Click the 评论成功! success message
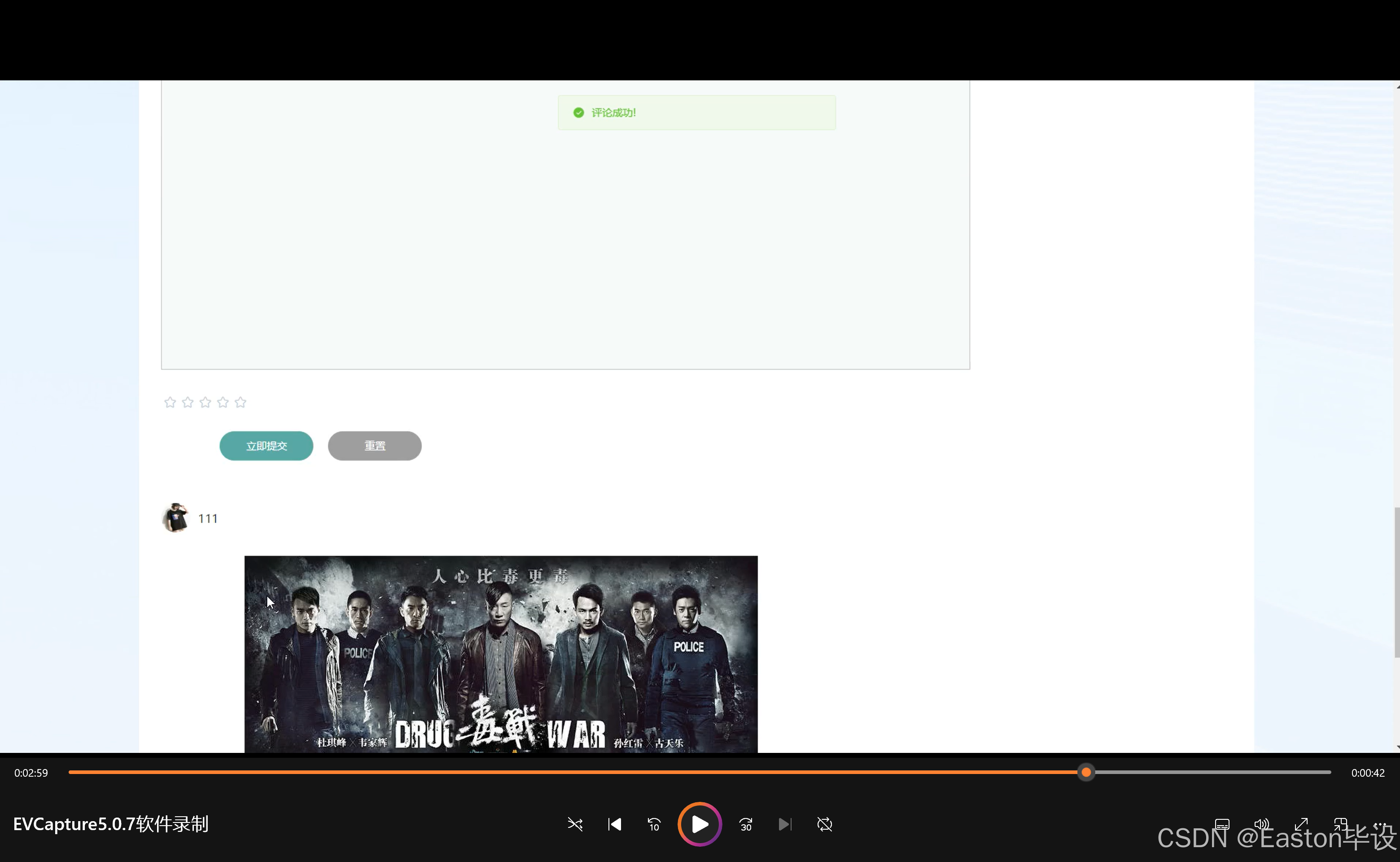Viewport: 1400px width, 862px height. tap(696, 113)
